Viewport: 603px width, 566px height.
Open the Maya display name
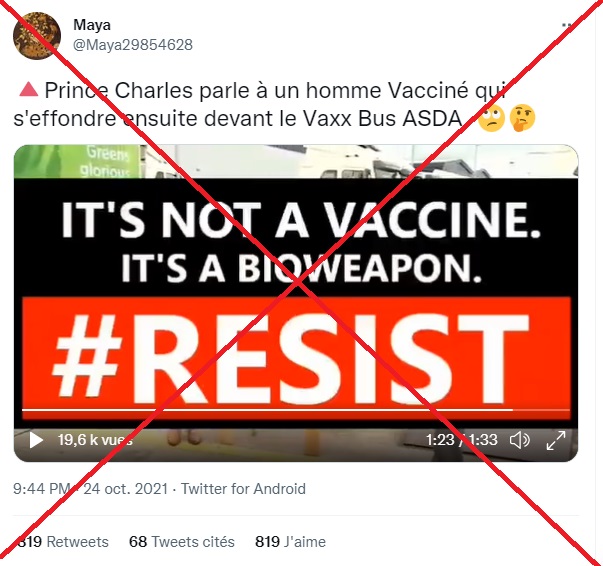(x=92, y=25)
